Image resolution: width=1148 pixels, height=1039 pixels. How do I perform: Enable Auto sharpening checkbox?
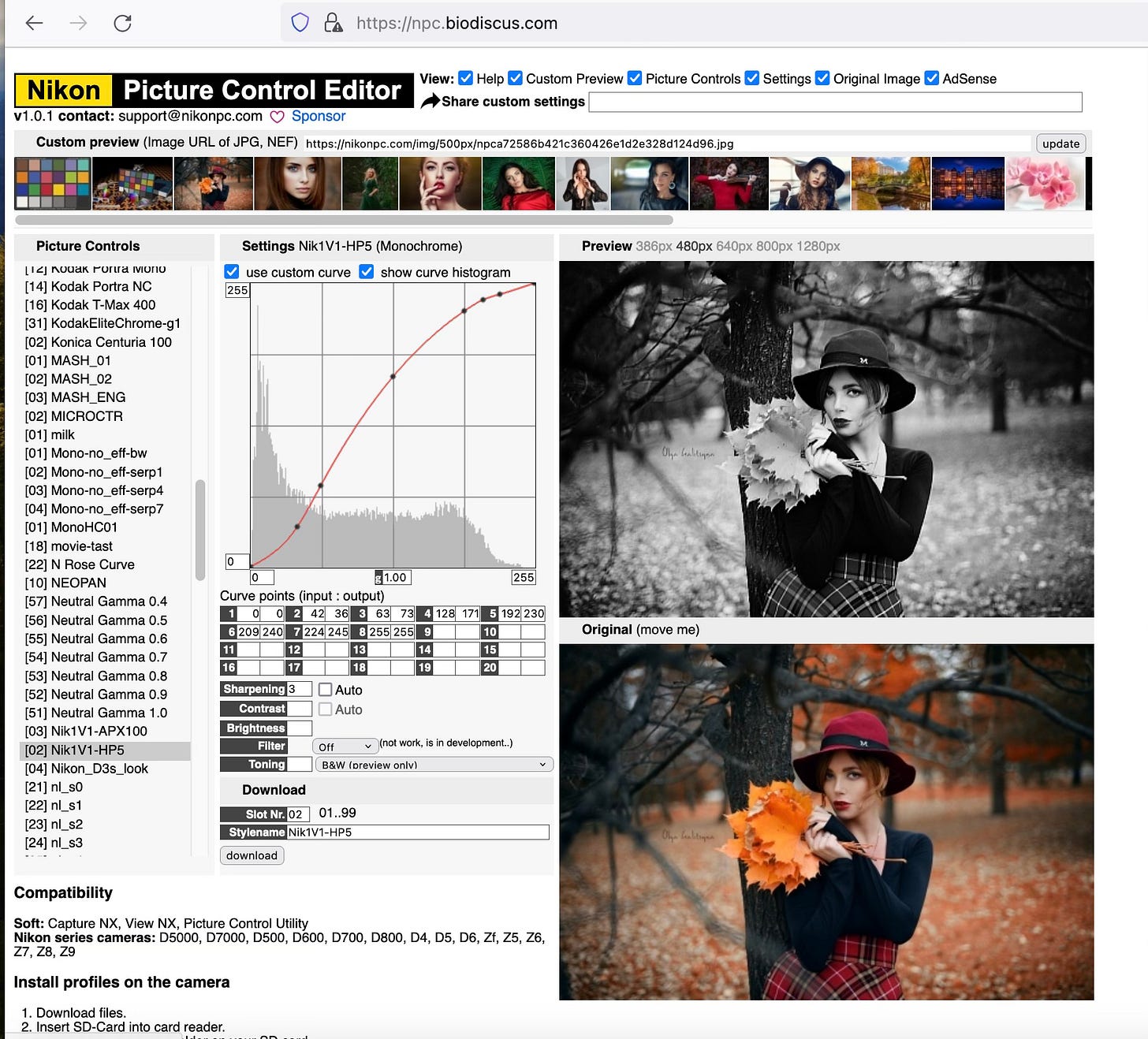(325, 690)
